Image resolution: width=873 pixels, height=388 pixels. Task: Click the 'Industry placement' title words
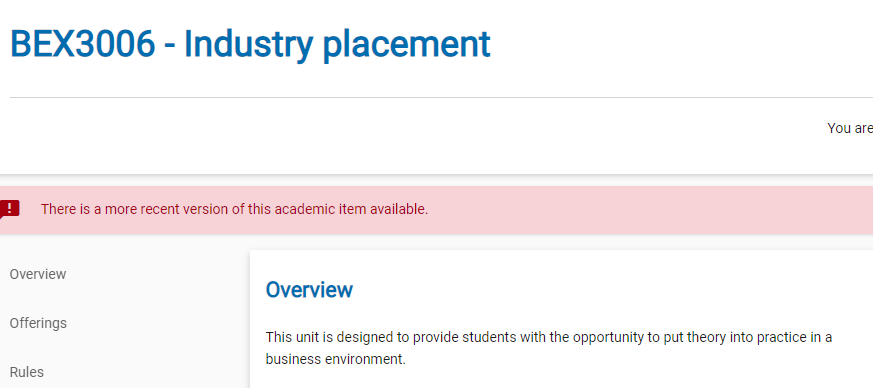(337, 45)
